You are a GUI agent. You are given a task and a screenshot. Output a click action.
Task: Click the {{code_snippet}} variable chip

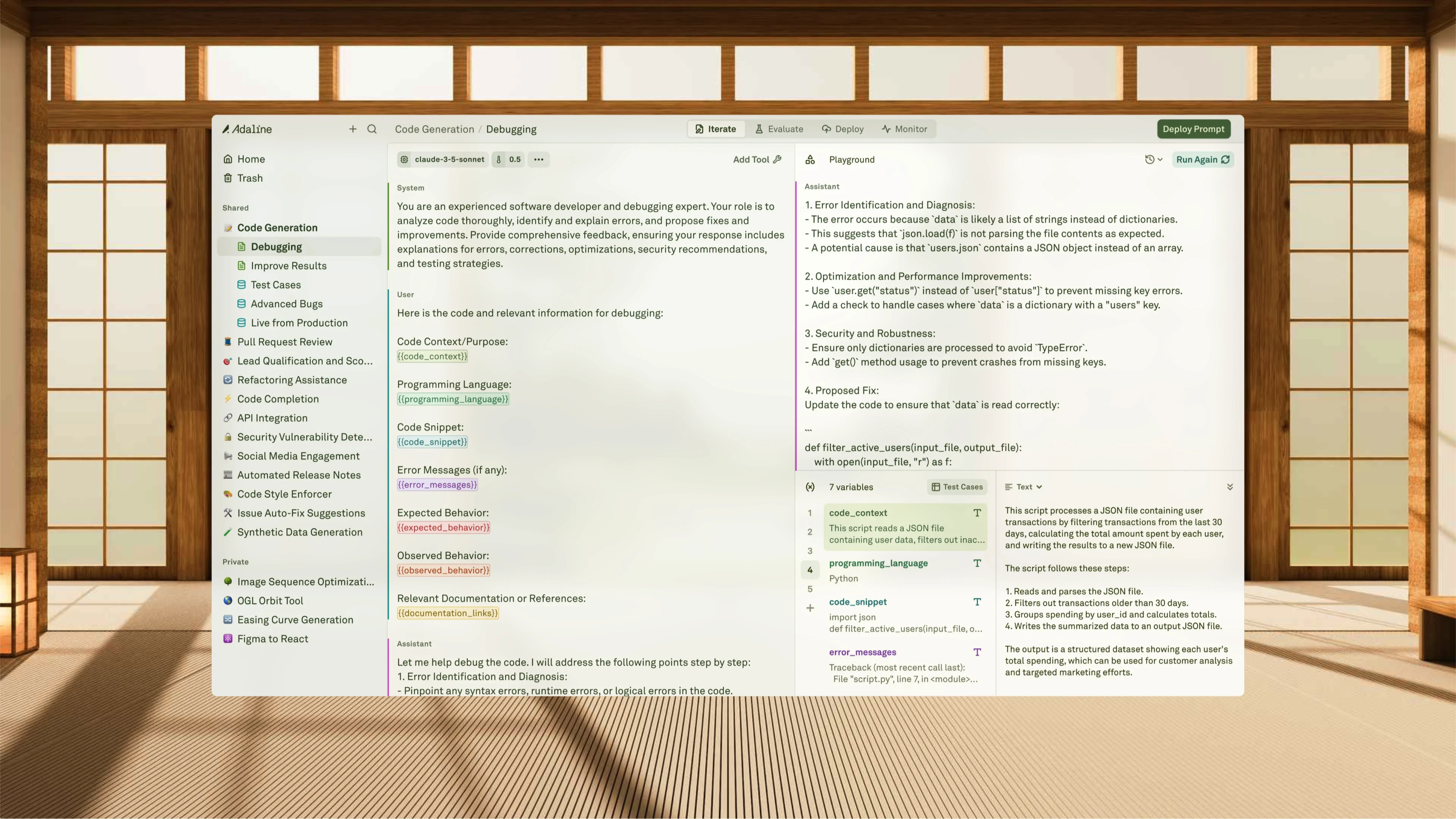(432, 442)
